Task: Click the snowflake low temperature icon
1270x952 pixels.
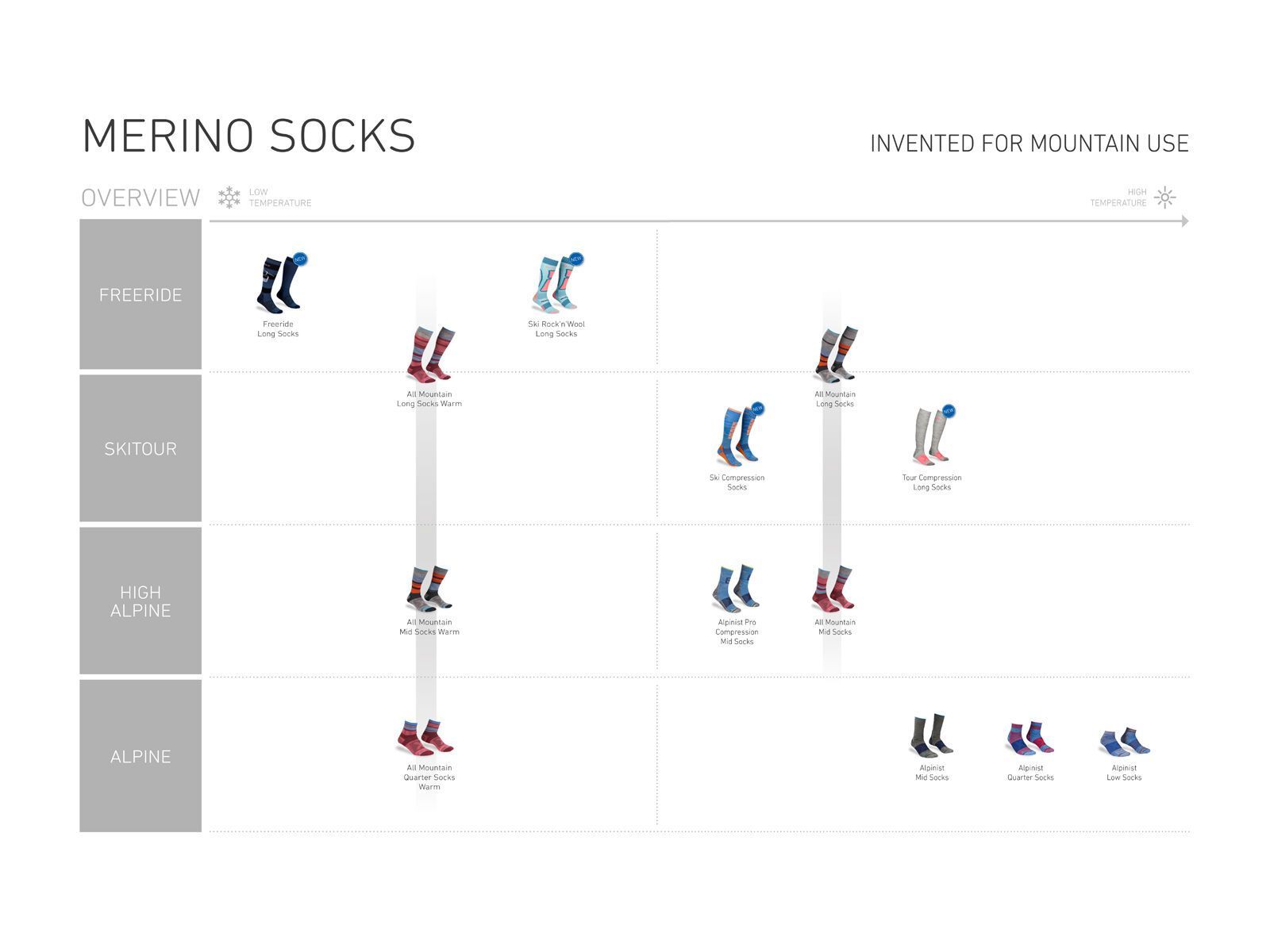Action: (x=229, y=198)
